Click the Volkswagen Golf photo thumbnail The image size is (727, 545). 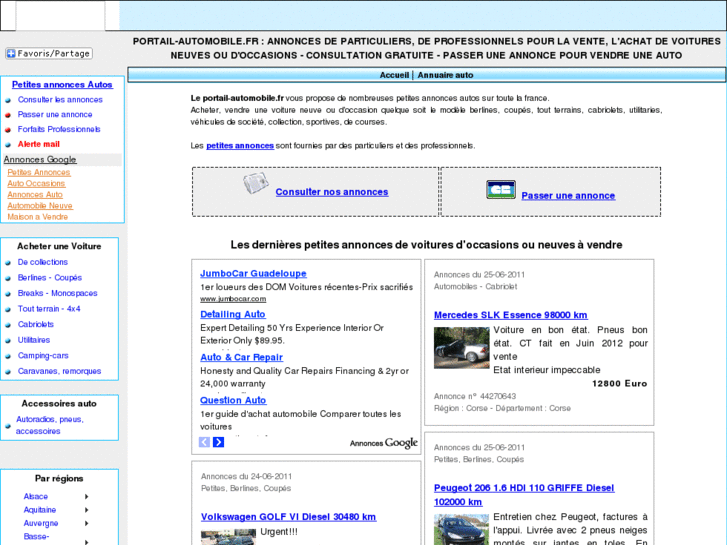pos(228,537)
